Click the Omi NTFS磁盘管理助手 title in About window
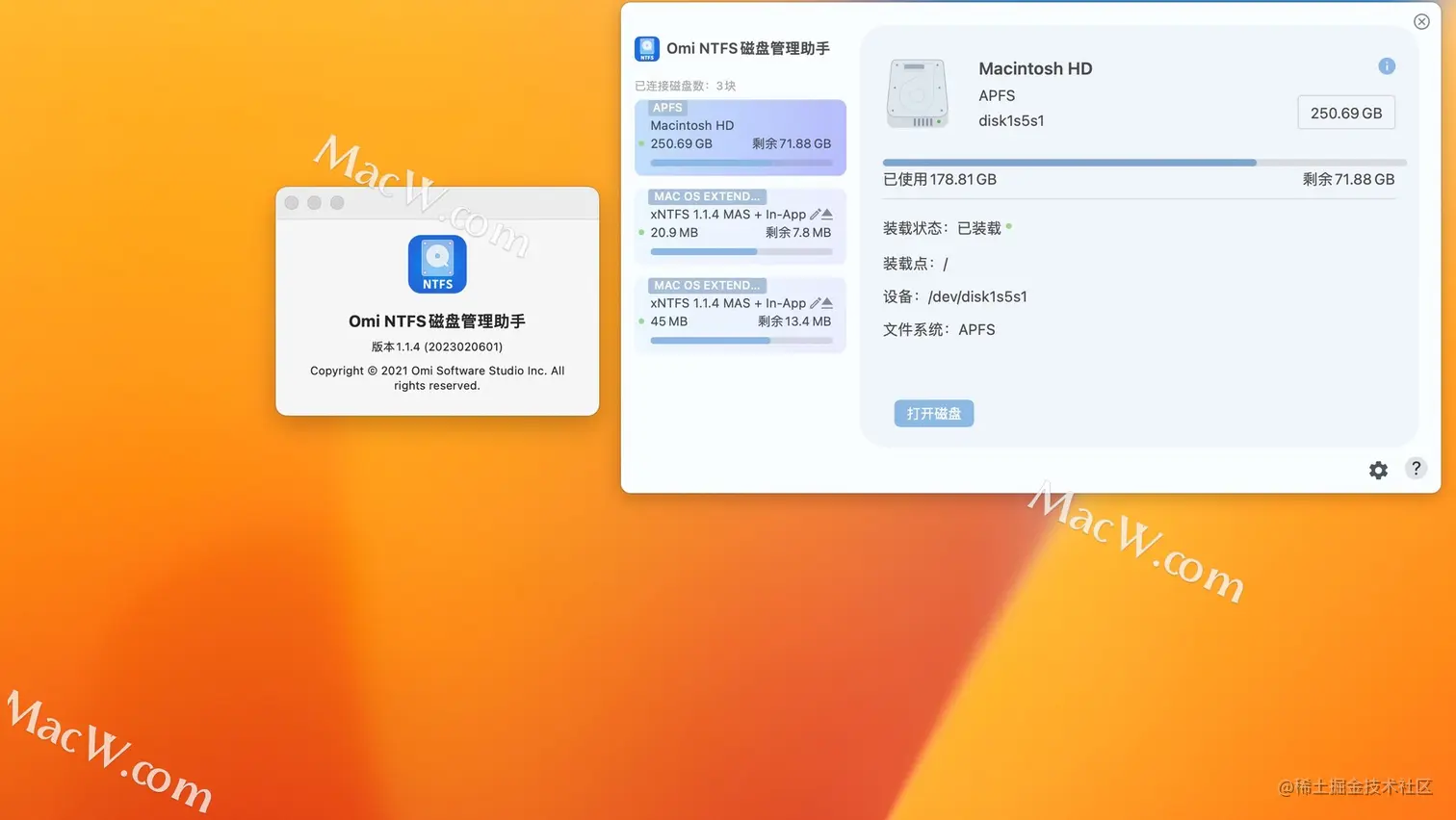The height and width of the screenshot is (820, 1456). [x=437, y=321]
